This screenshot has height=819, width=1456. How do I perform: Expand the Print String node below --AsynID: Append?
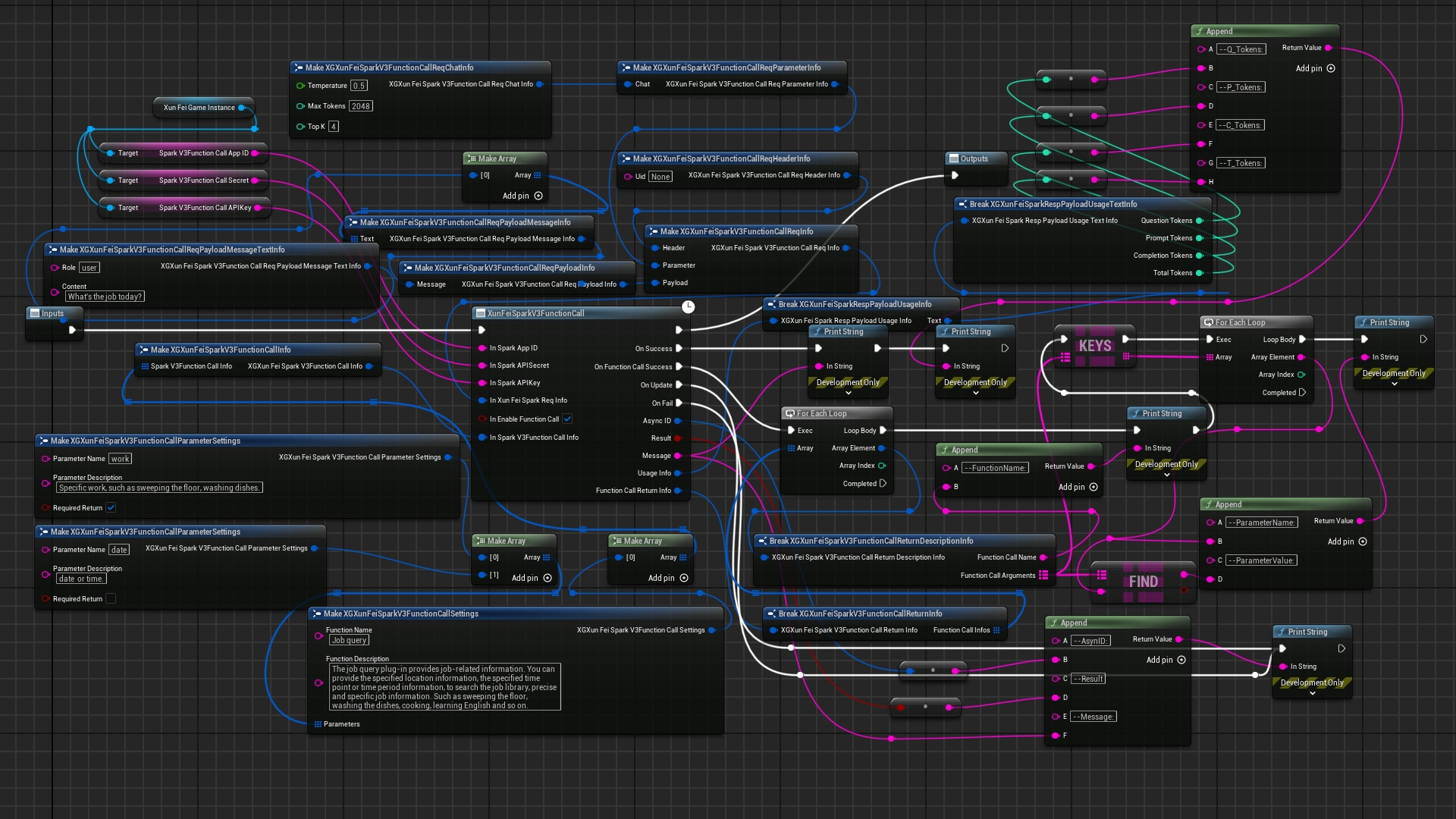pyautogui.click(x=1312, y=694)
